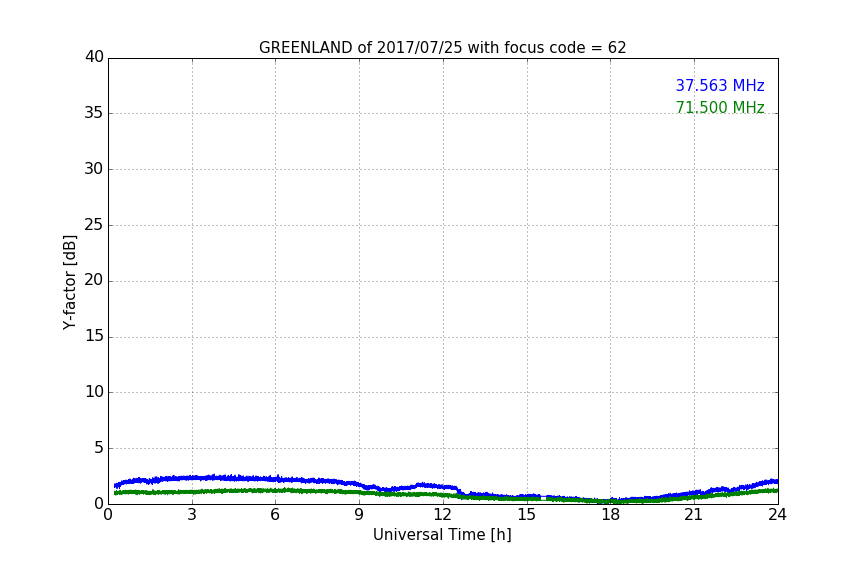Click y-axis tick label 35
This screenshot has width=864, height=576.
pos(94,113)
